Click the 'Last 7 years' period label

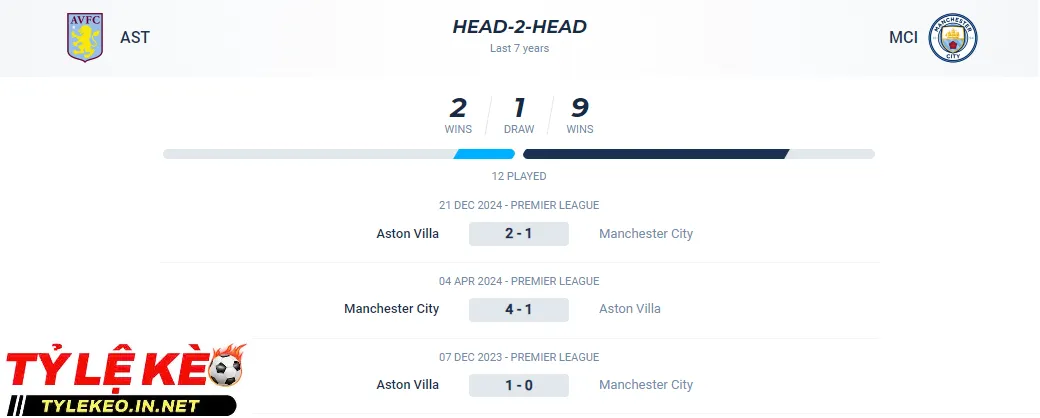[519, 48]
